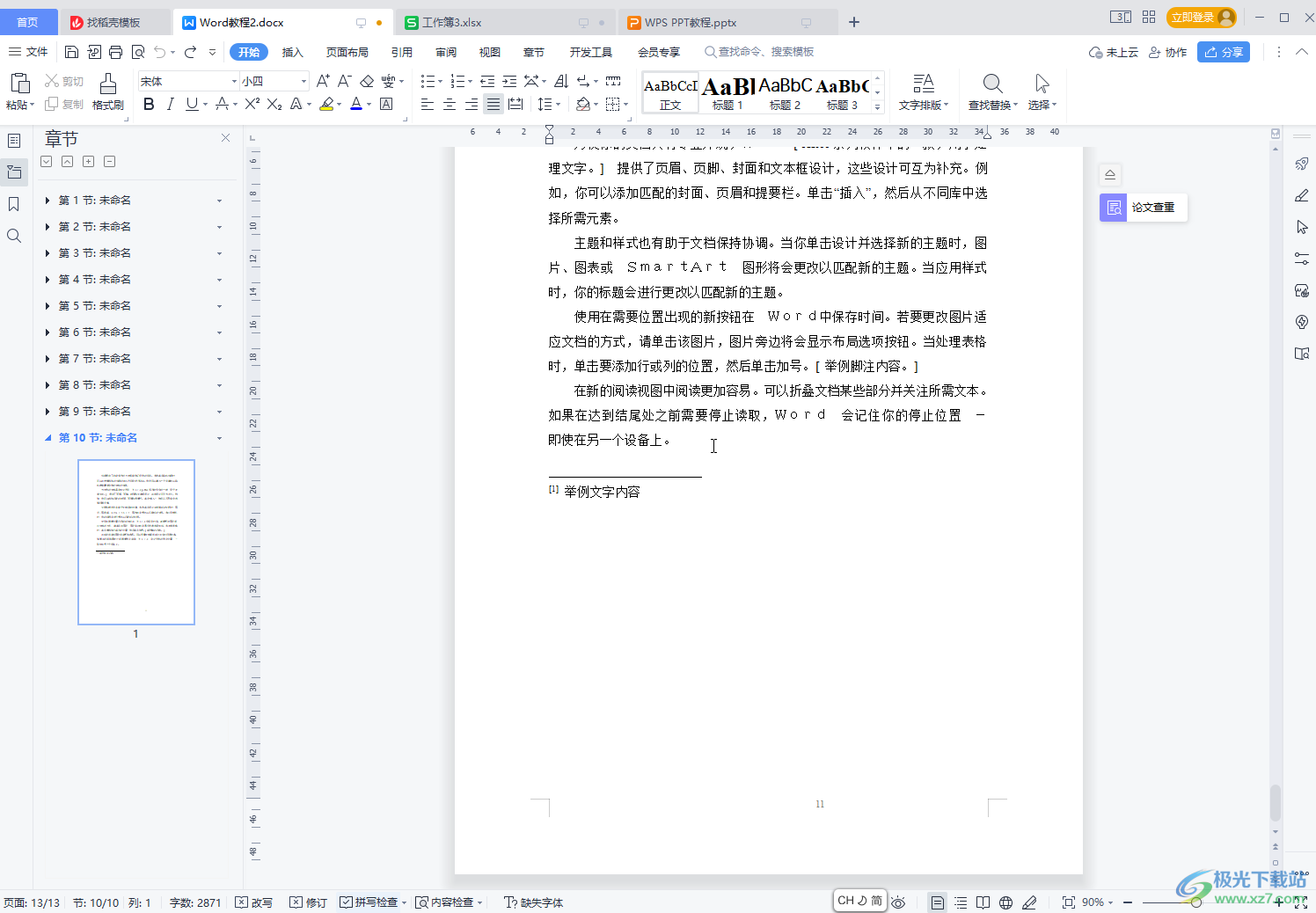This screenshot has height=913, width=1316.
Task: Increase font size with A+ icon
Action: click(x=323, y=81)
